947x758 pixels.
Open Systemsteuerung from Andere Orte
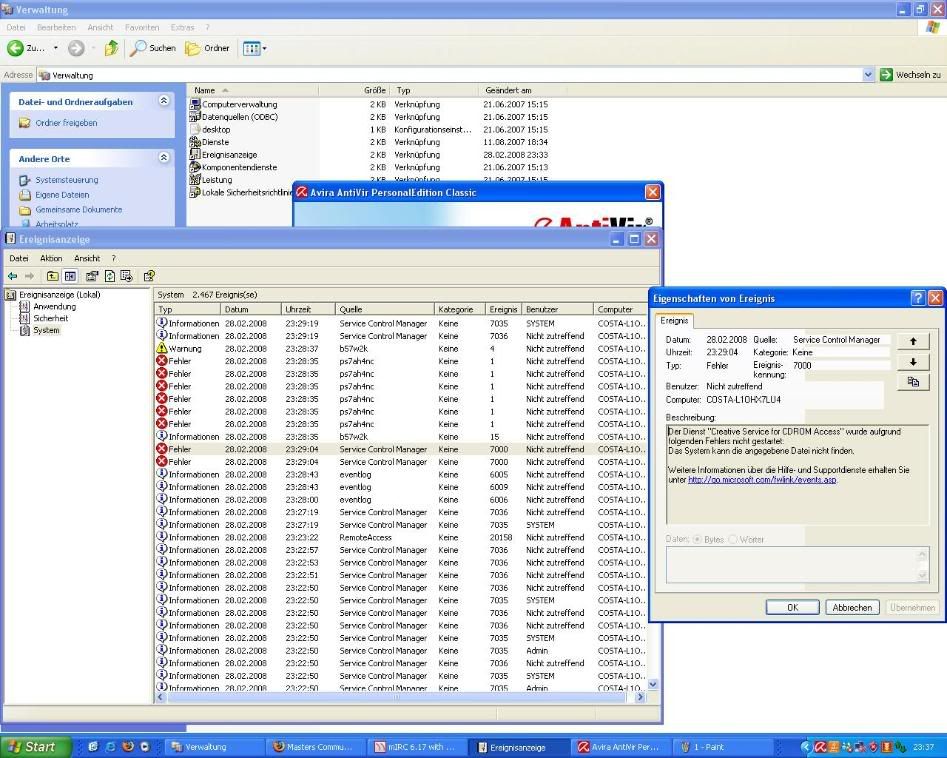(x=66, y=180)
